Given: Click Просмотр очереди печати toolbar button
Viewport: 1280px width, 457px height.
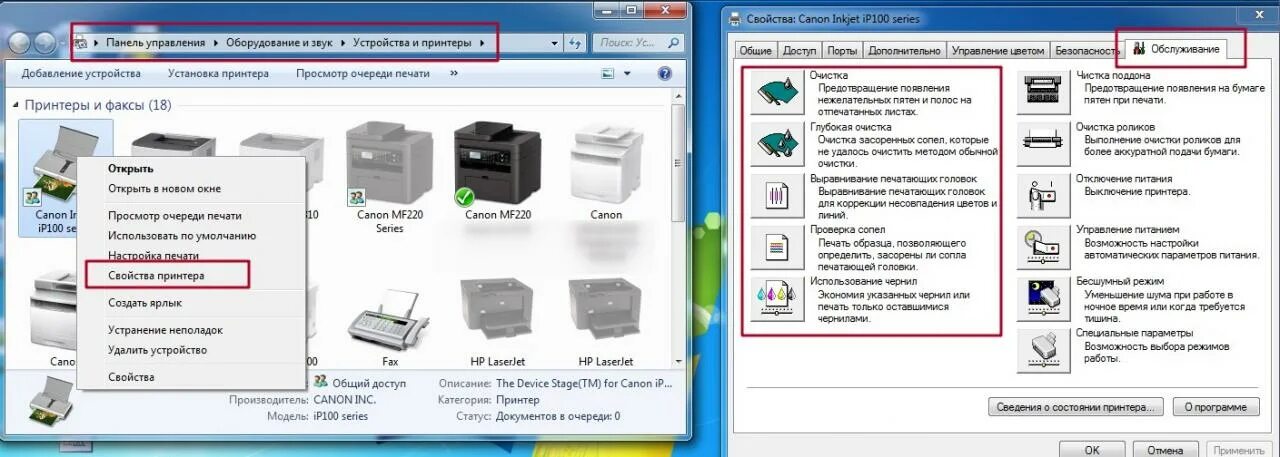Looking at the screenshot, I should click(363, 74).
